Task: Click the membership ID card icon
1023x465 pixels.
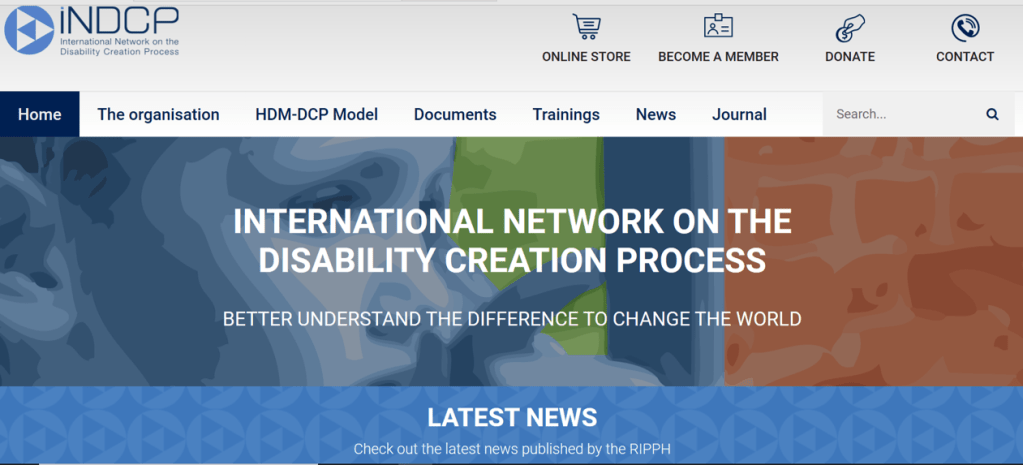Action: [718, 27]
